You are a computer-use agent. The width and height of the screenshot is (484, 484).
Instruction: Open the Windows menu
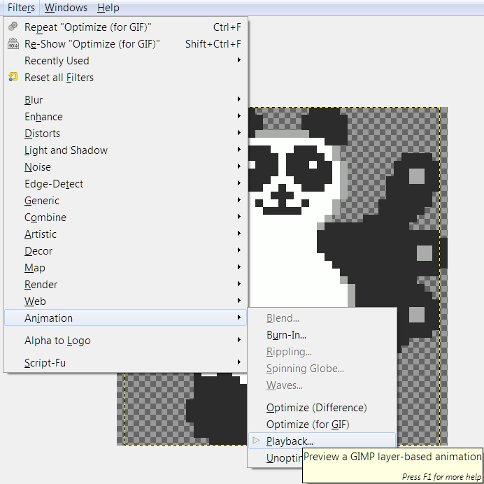point(66,7)
